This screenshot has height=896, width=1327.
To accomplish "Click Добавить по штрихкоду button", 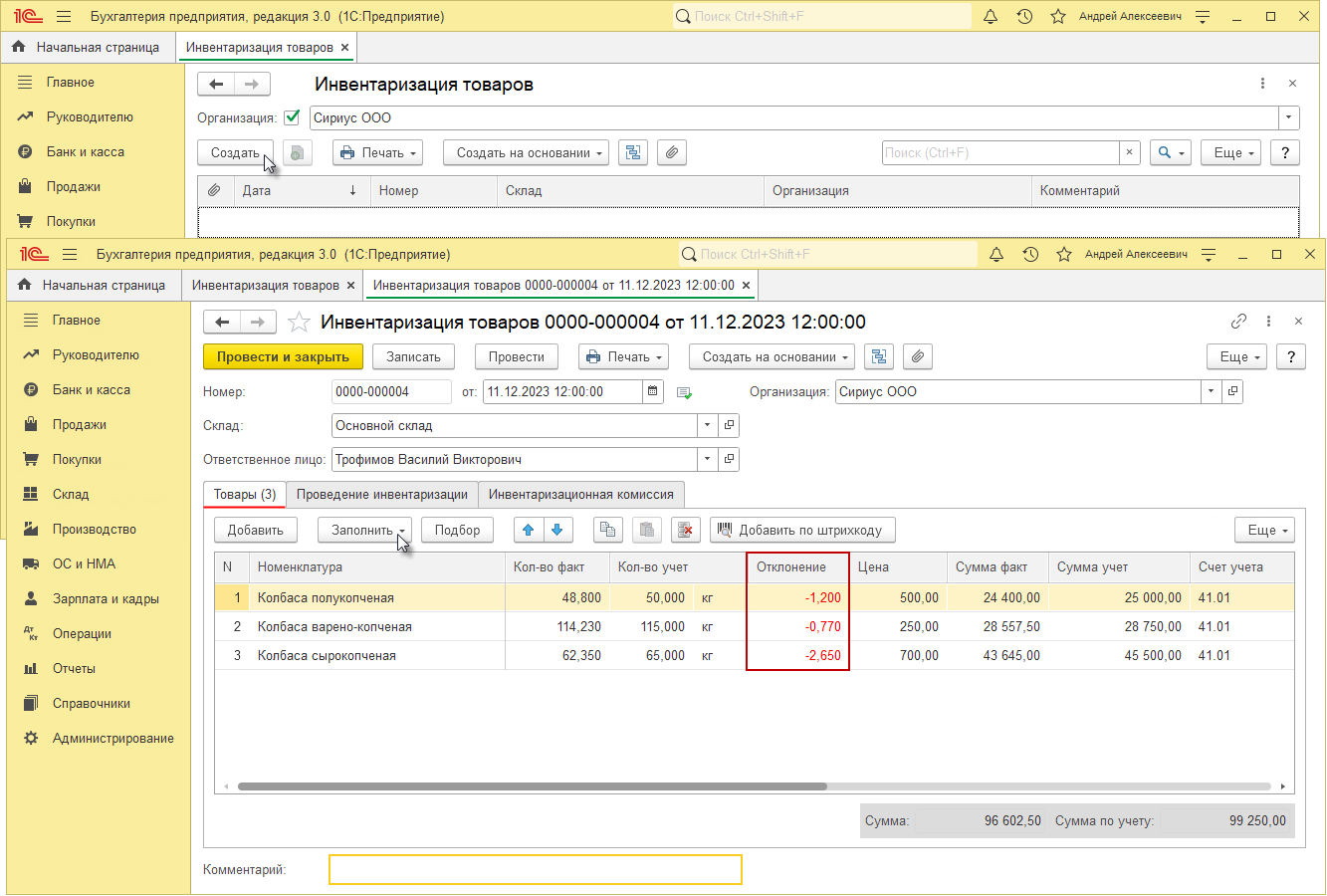I will pyautogui.click(x=802, y=530).
